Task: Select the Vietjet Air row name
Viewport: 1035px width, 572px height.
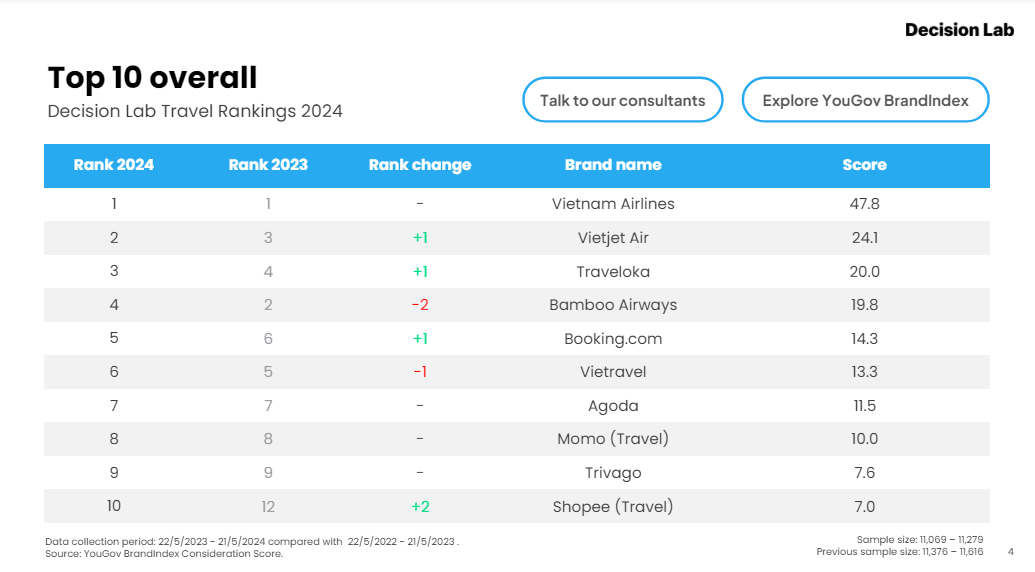Action: click(x=613, y=238)
